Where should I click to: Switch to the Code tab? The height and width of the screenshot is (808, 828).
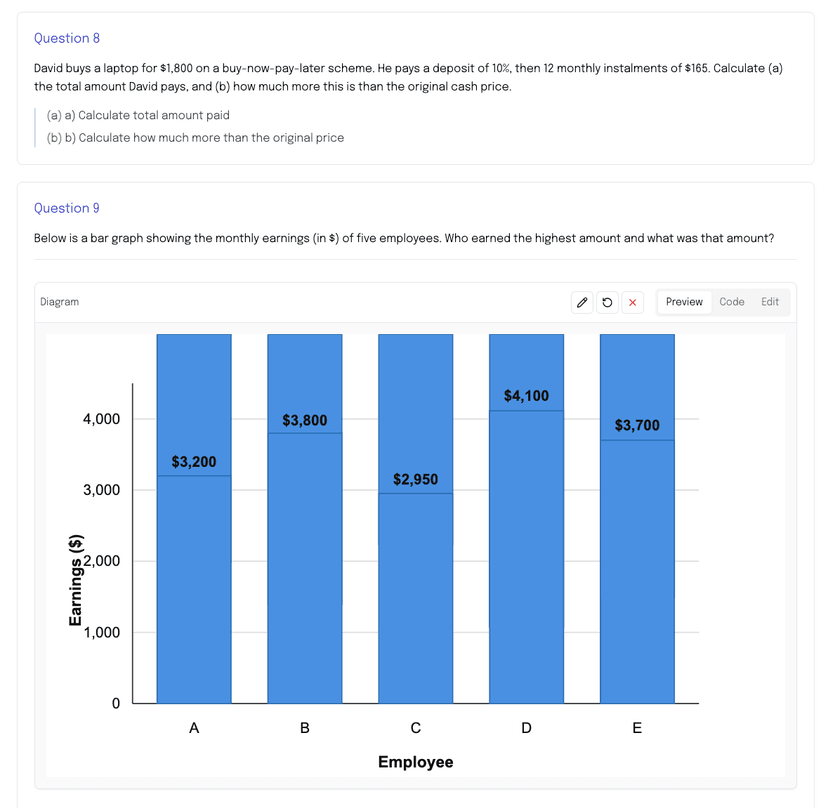[731, 301]
